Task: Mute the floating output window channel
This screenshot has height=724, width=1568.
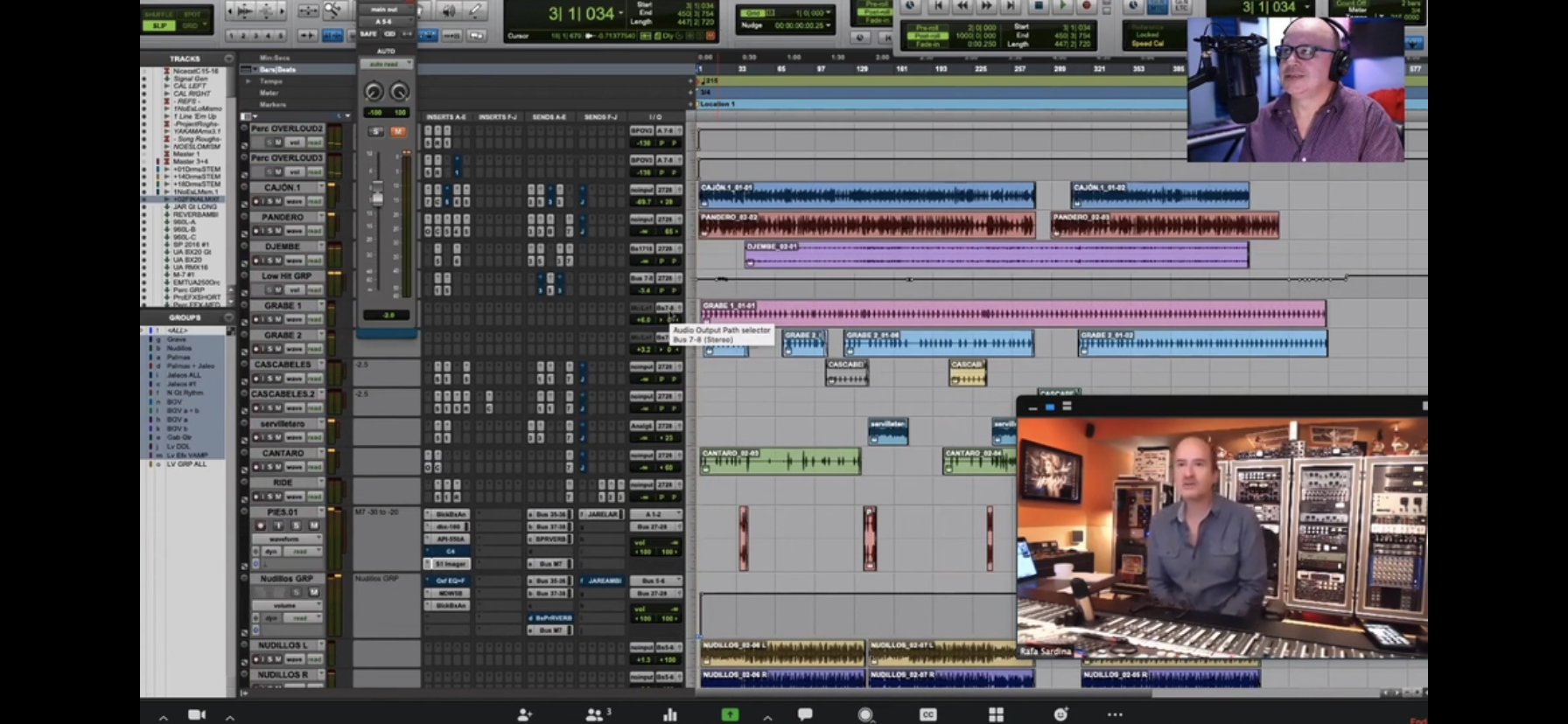Action: tap(398, 131)
